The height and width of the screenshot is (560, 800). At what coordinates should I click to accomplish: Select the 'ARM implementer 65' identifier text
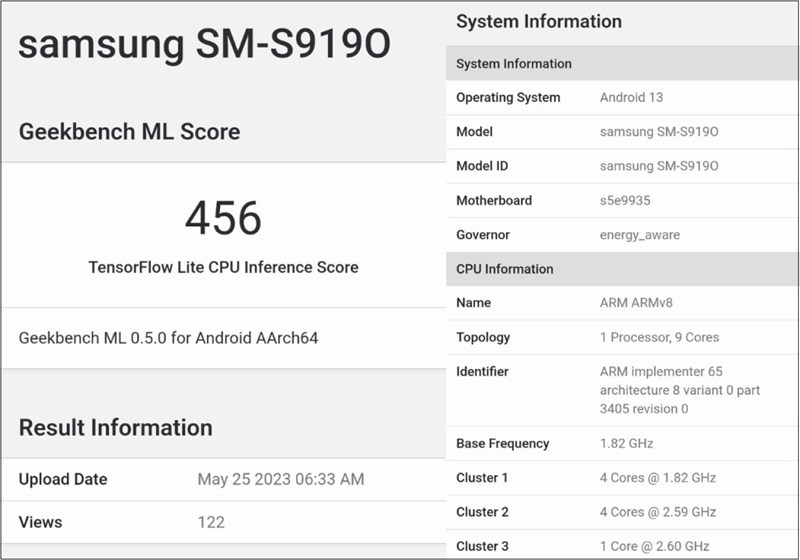[x=661, y=371]
